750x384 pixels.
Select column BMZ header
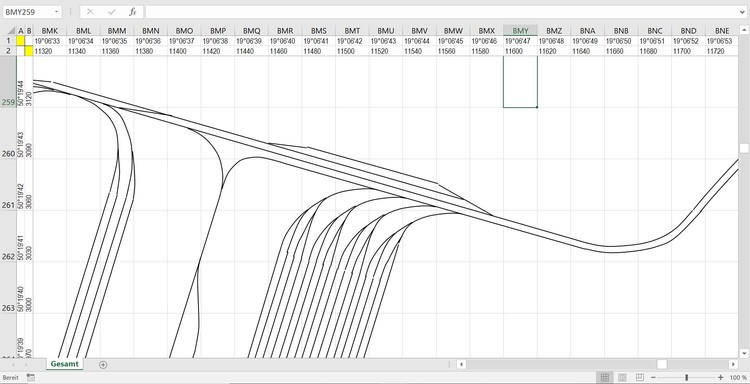coord(554,31)
